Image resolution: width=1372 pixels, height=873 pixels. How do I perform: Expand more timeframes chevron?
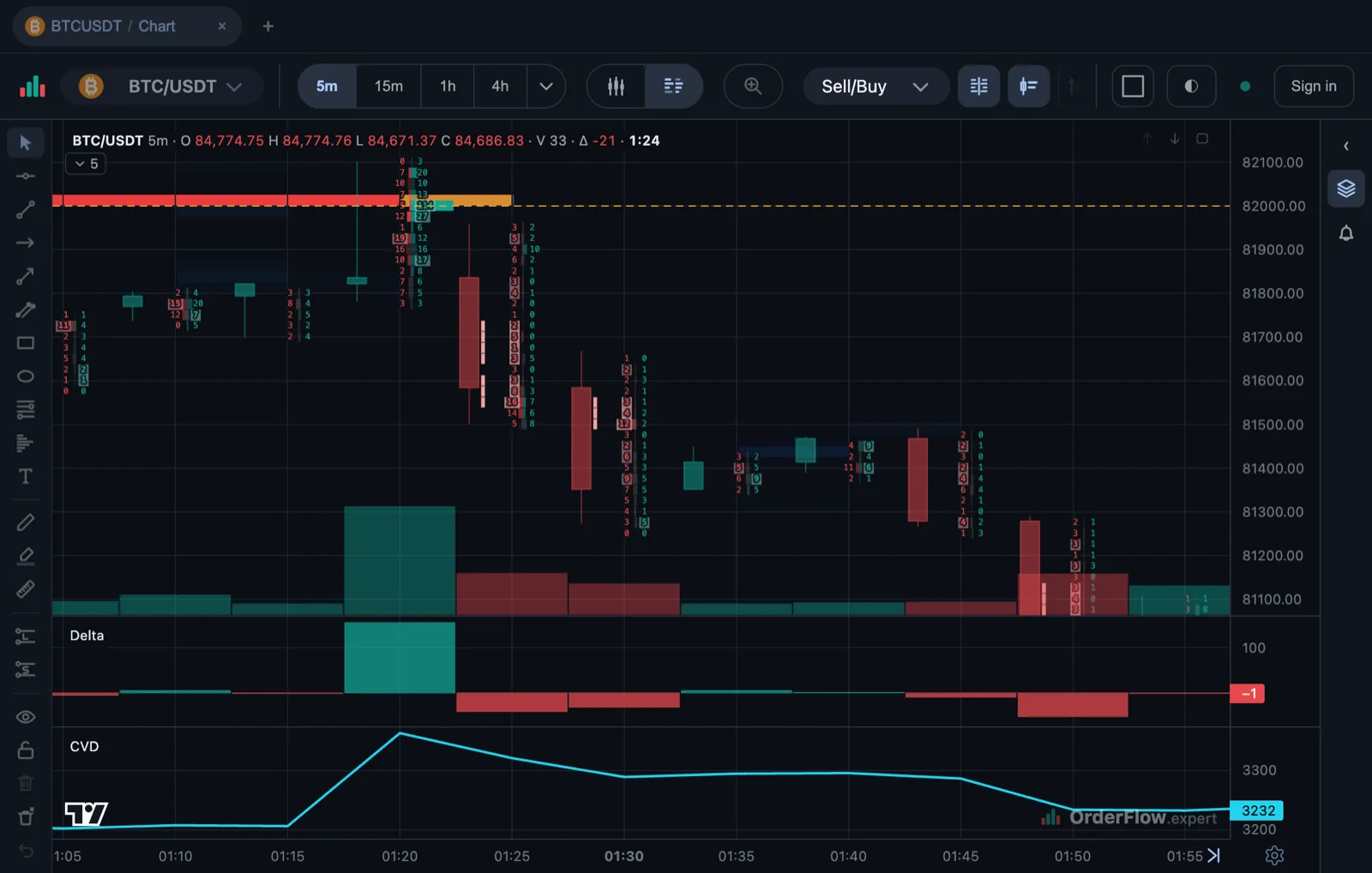546,86
